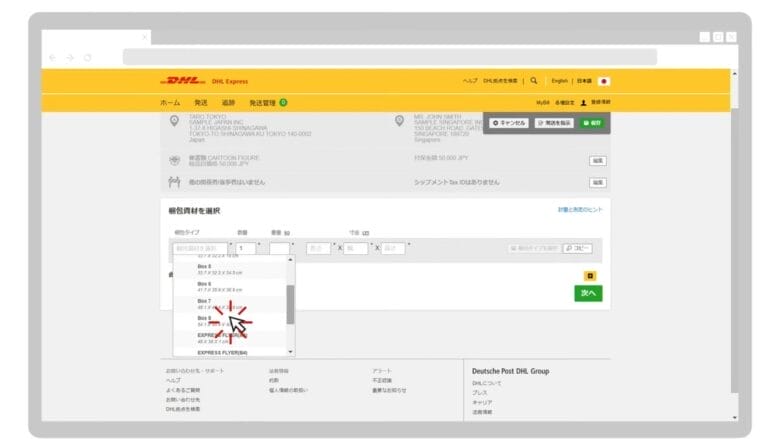This screenshot has width=780, height=439.
Task: Select Box 7 from the packaging list
Action: pos(229,304)
